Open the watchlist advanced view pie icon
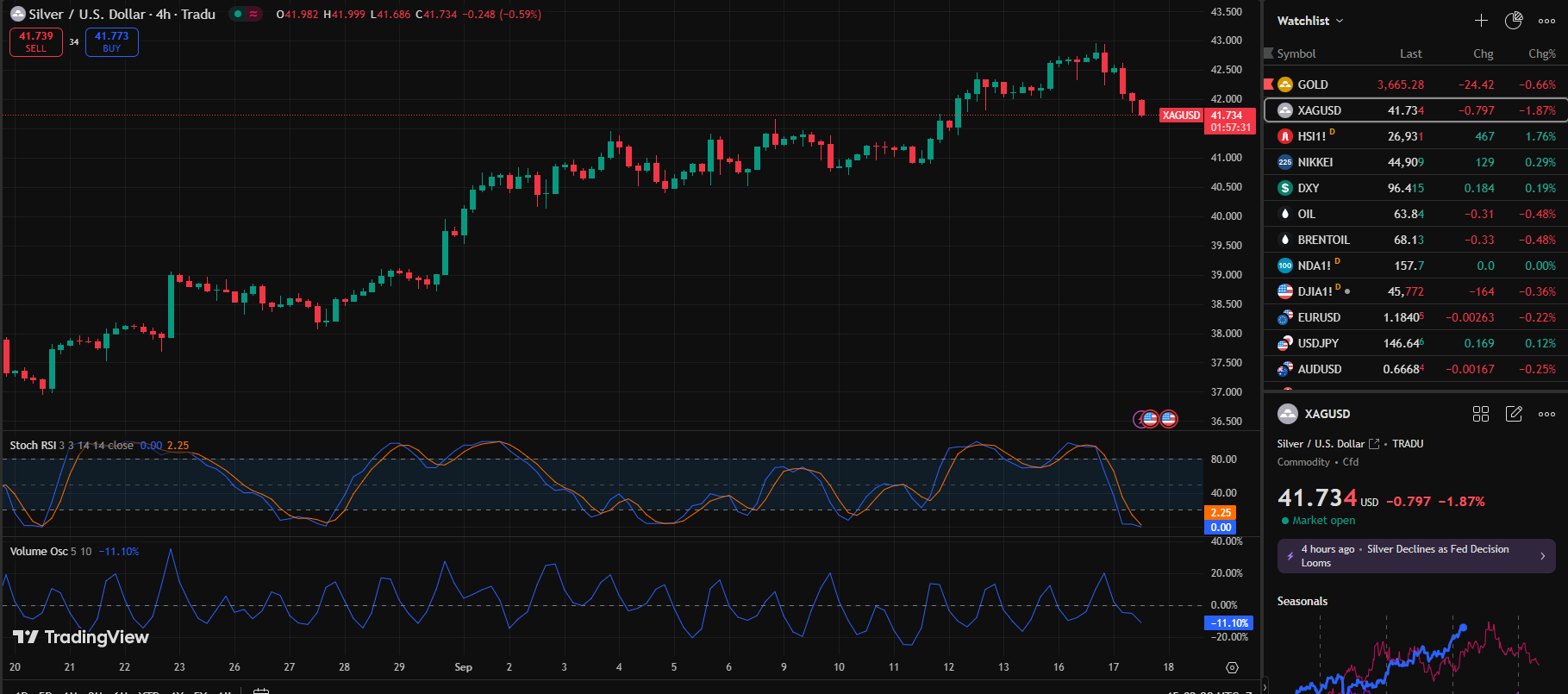1568x694 pixels. pyautogui.click(x=1514, y=21)
